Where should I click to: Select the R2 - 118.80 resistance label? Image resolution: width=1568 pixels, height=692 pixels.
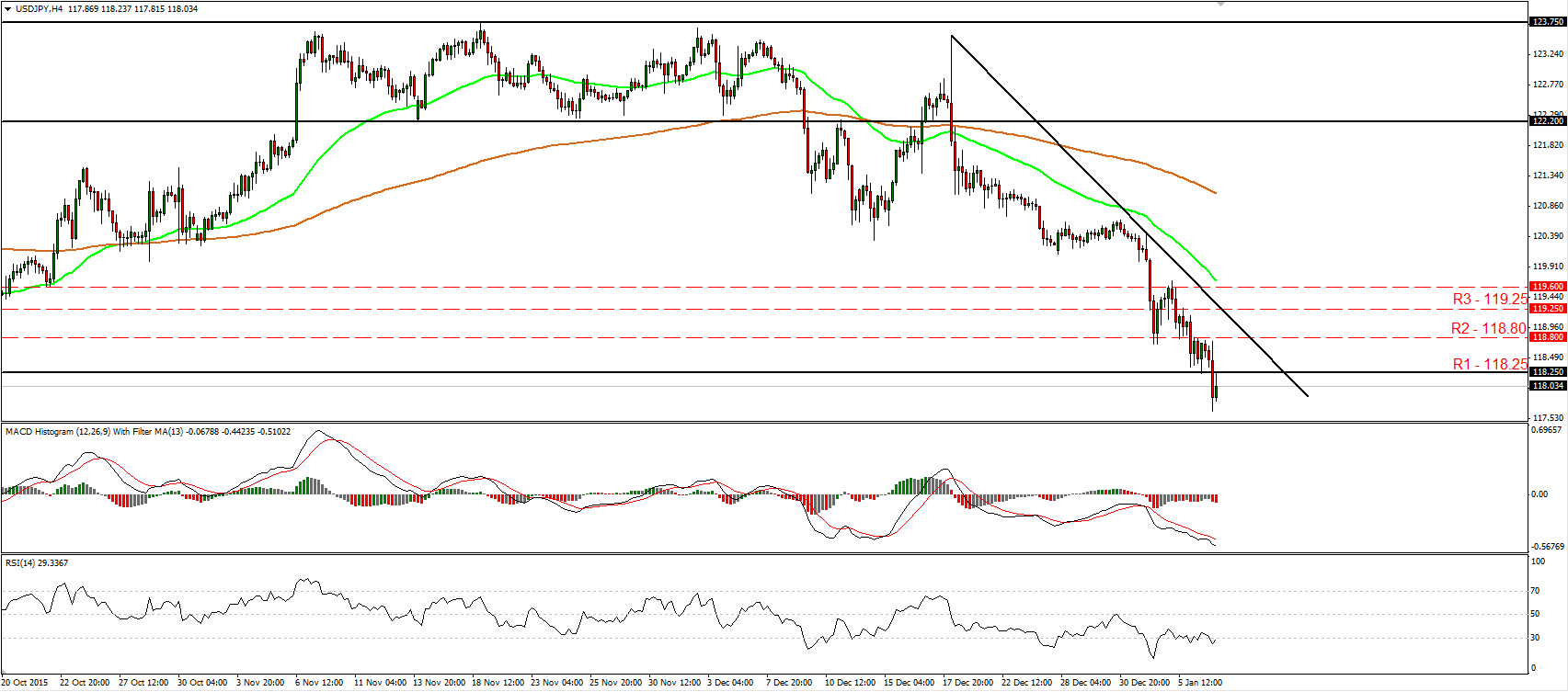[x=1489, y=328]
